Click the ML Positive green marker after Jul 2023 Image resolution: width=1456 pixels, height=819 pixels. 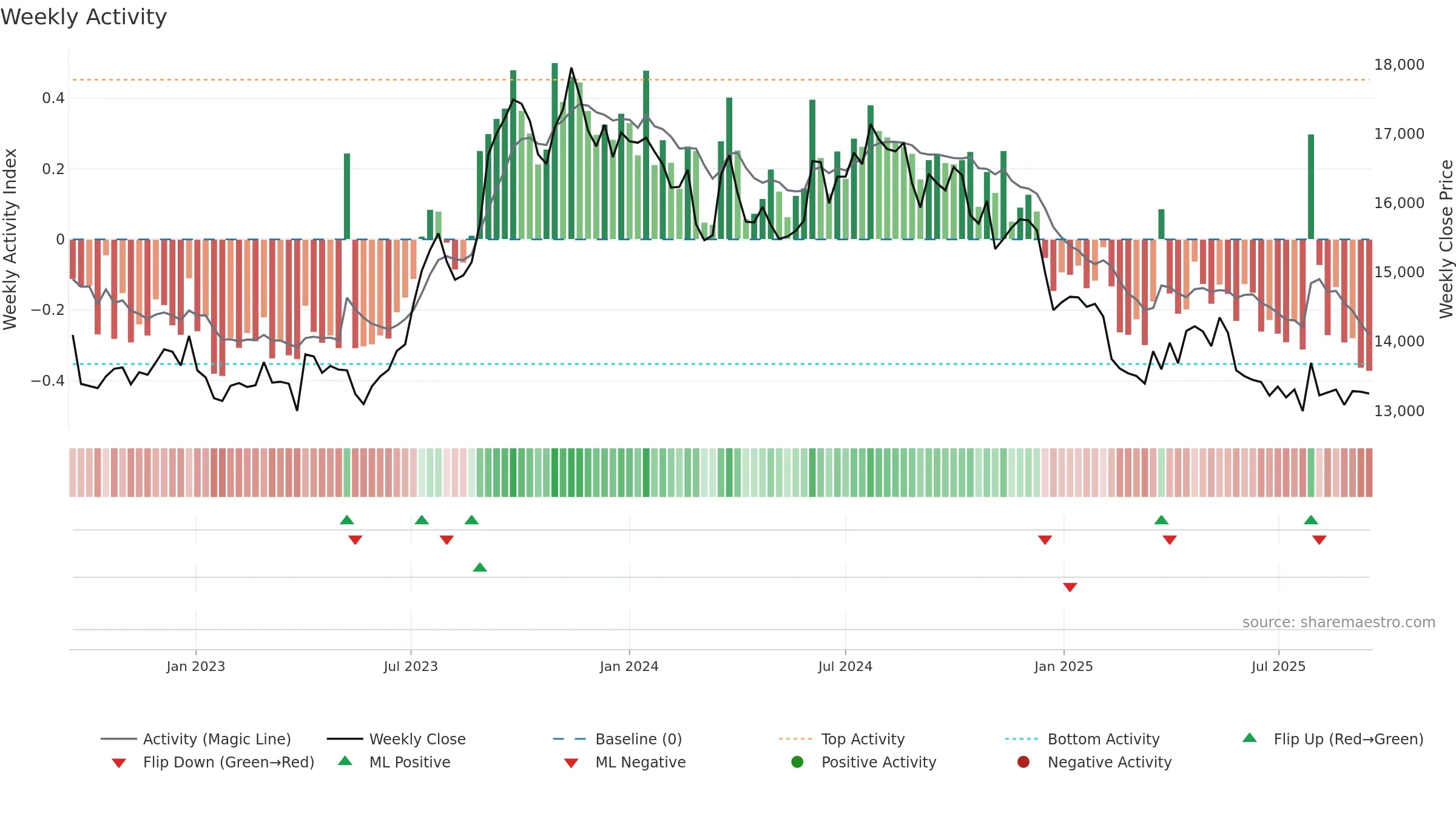(x=480, y=567)
